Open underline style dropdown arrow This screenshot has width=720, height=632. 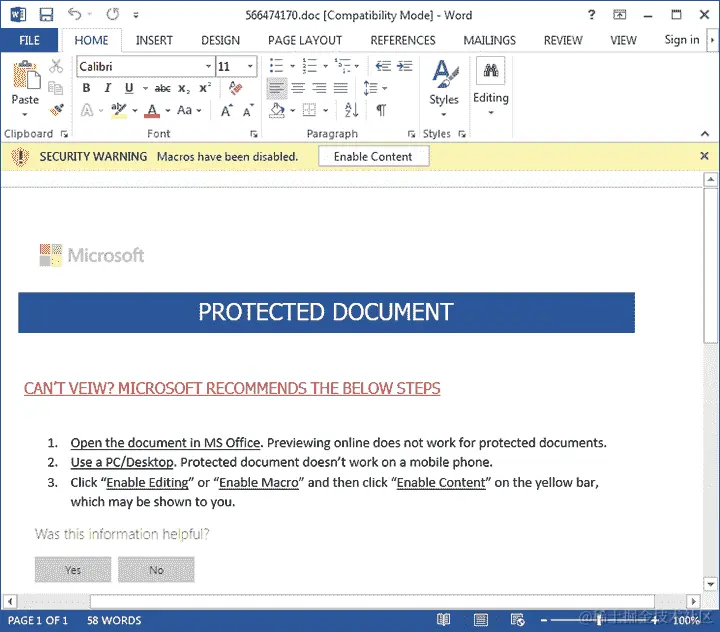click(x=146, y=88)
